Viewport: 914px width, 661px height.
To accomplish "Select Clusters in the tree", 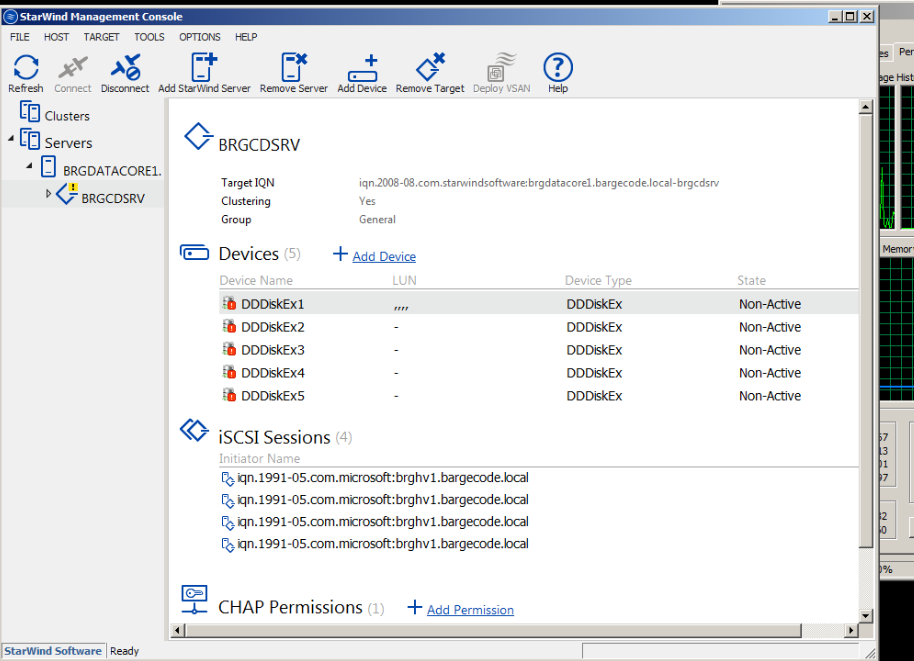I will tap(67, 116).
